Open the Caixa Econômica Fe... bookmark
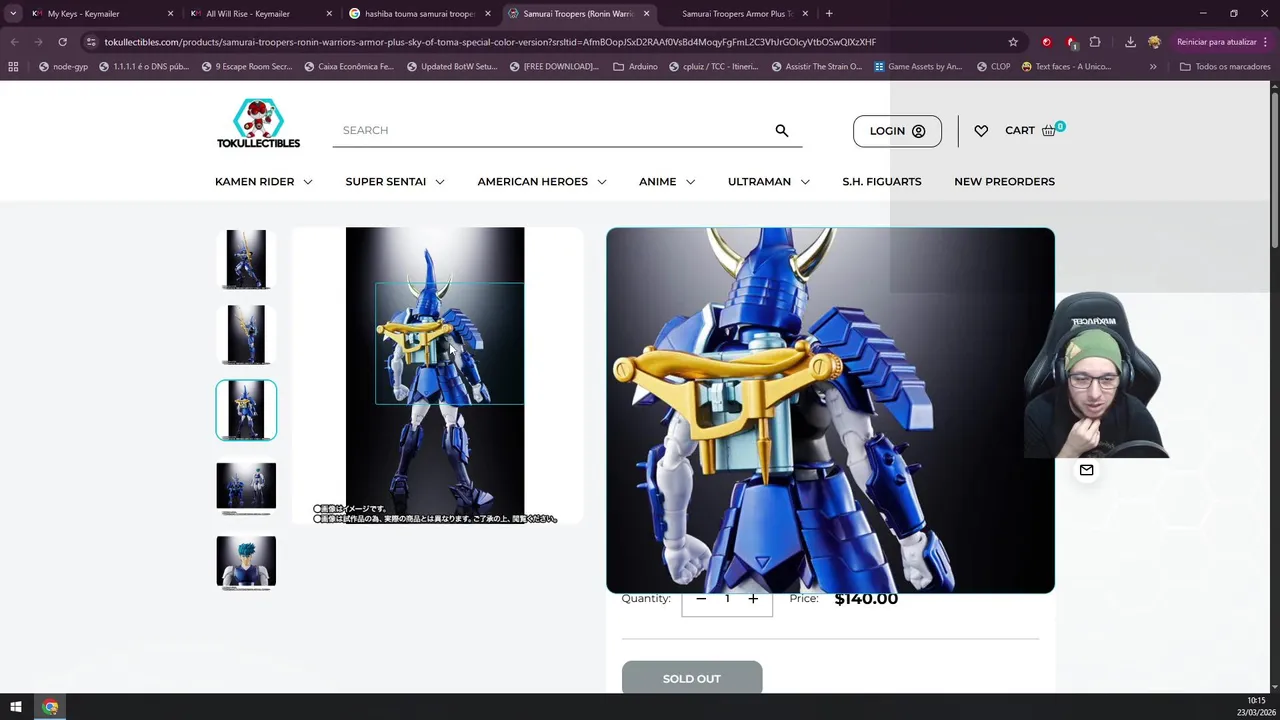 tap(348, 67)
